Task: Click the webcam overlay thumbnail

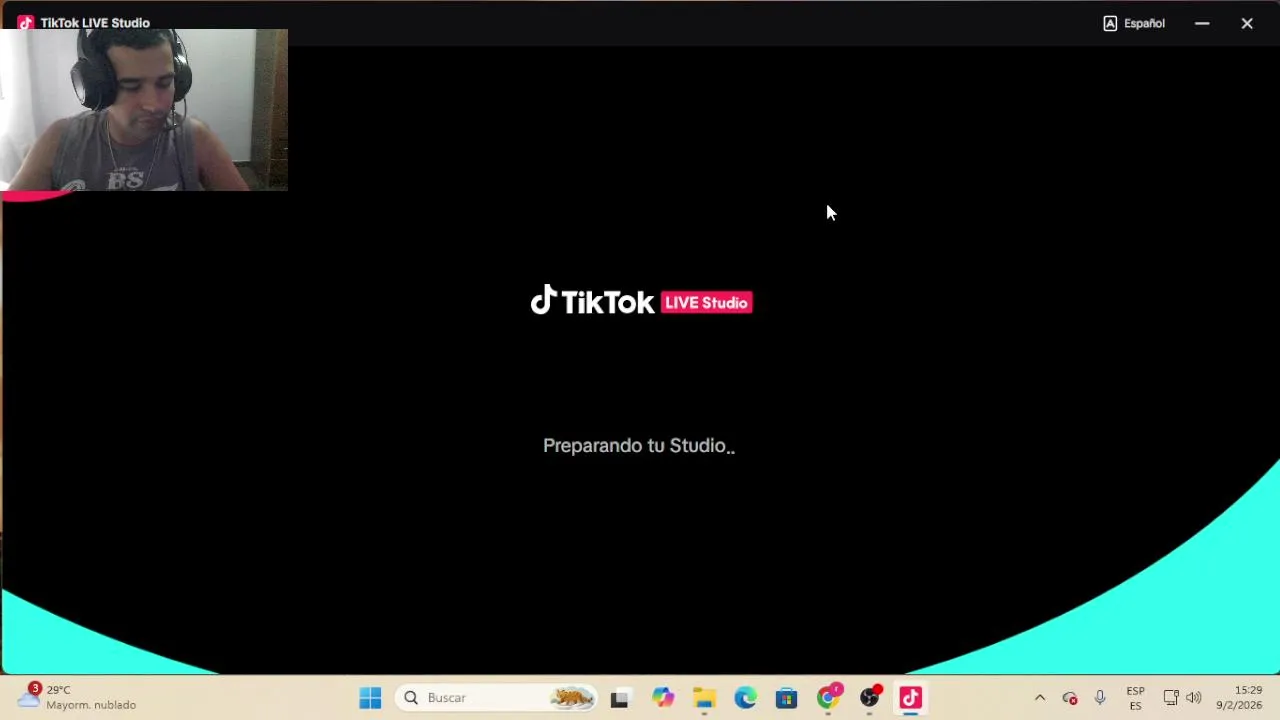Action: pyautogui.click(x=144, y=110)
